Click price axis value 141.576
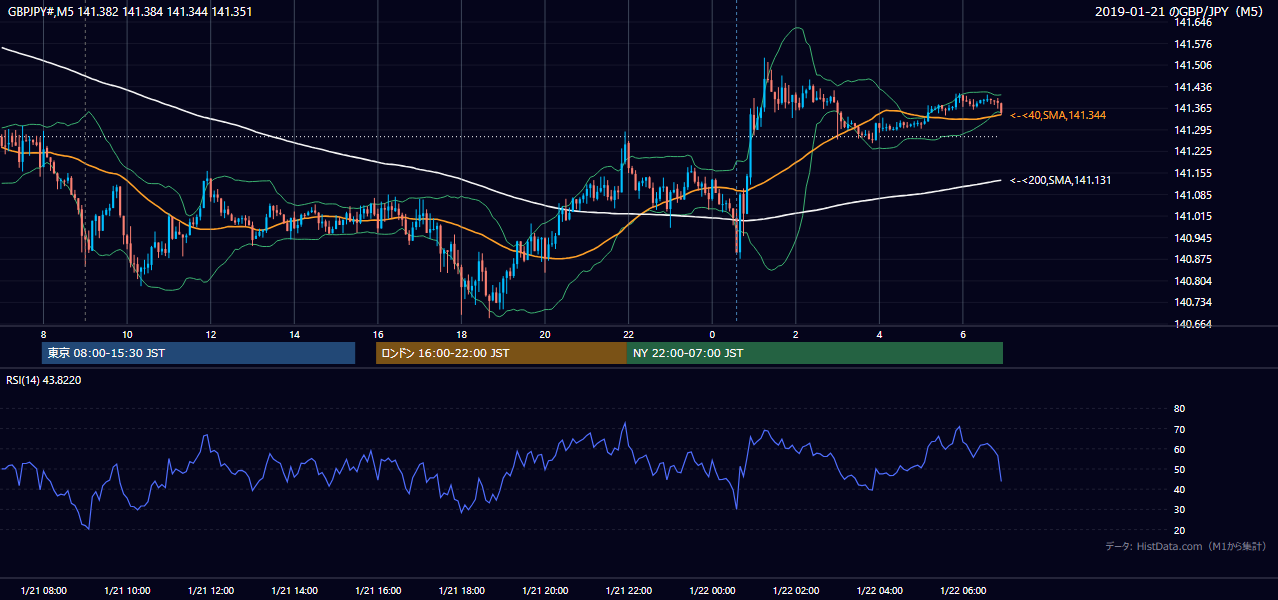The height and width of the screenshot is (600, 1278). [1193, 44]
